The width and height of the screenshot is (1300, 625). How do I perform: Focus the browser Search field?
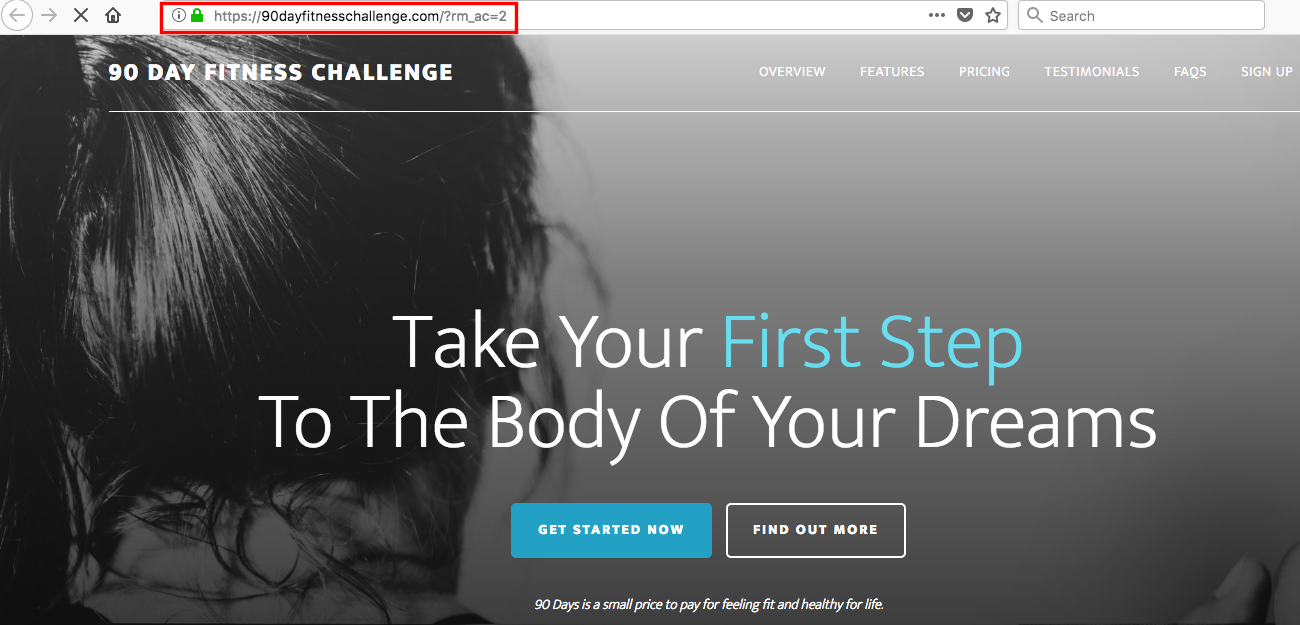(x=1141, y=16)
